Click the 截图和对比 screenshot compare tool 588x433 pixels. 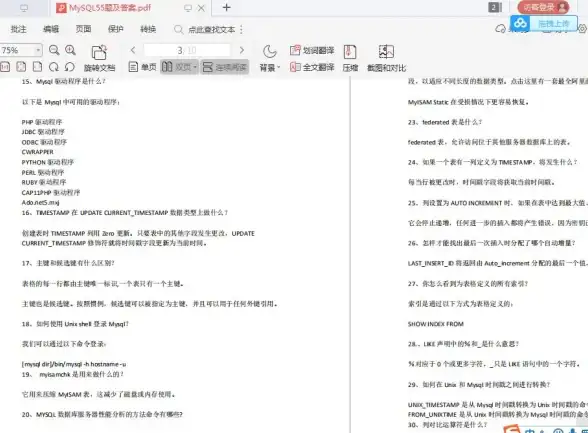[386, 58]
